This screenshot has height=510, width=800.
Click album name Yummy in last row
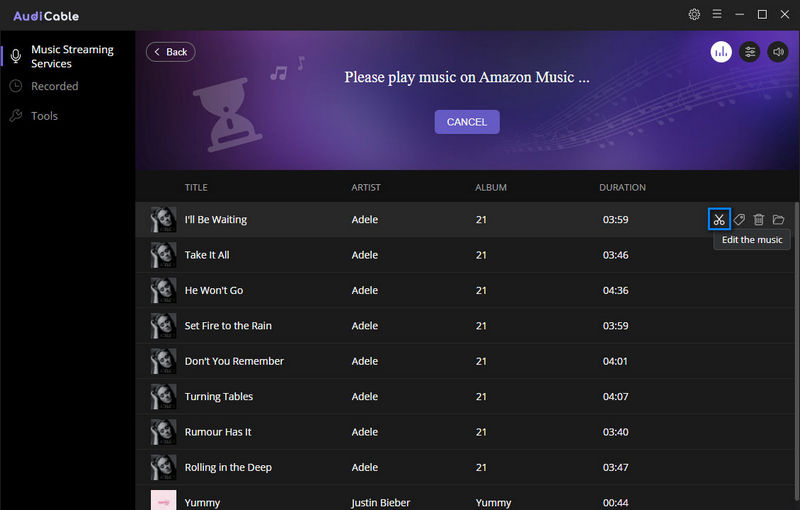[x=493, y=503]
